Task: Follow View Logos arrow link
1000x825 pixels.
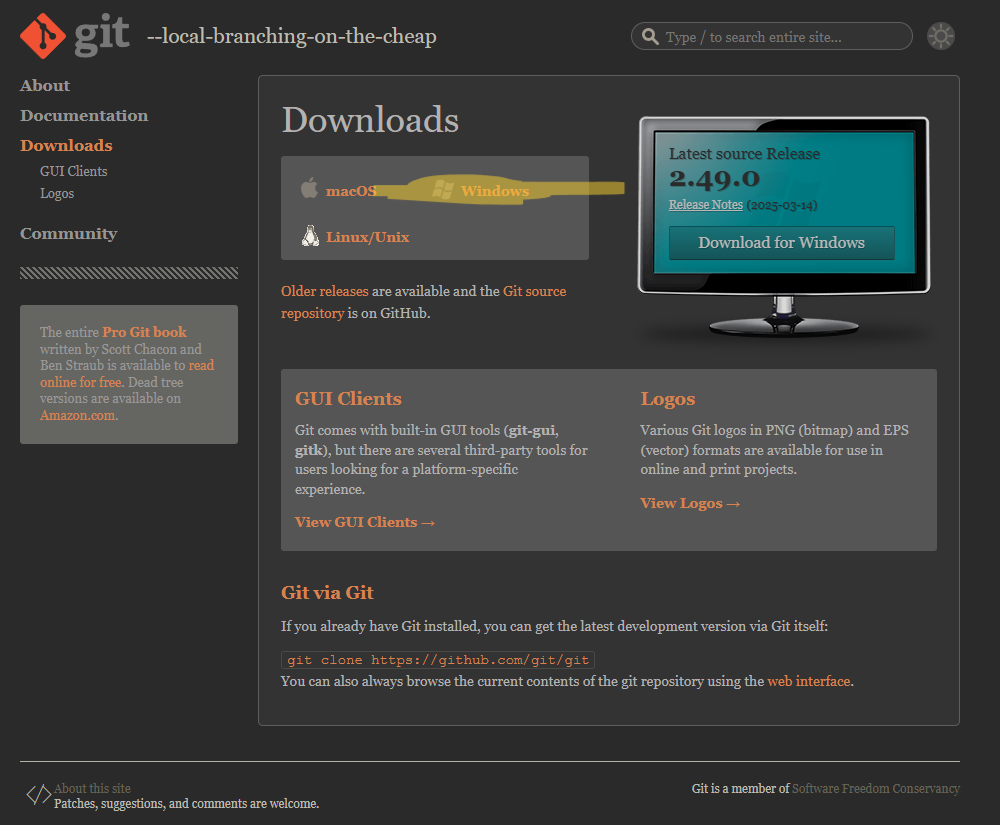Action: click(x=690, y=503)
